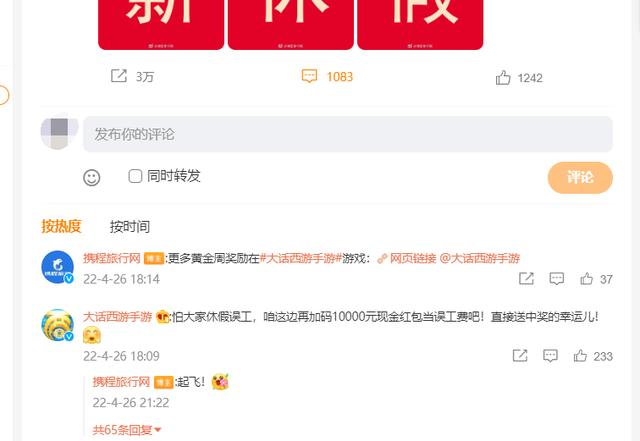The height and width of the screenshot is (441, 640).
Task: Reply to 携程旅行网's 18:14 comment
Action: (557, 279)
